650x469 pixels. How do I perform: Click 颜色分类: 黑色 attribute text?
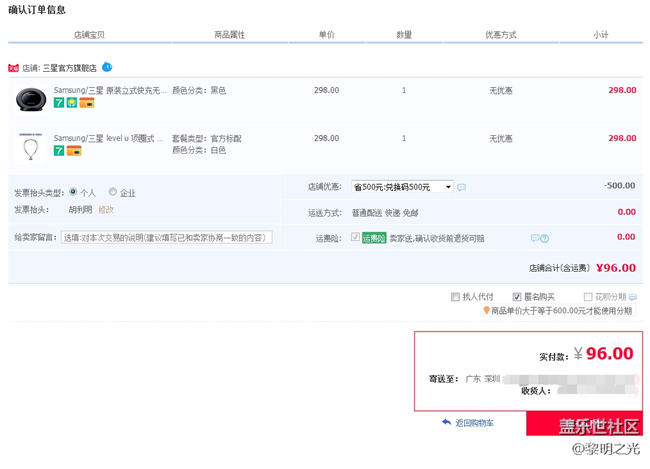[x=199, y=90]
